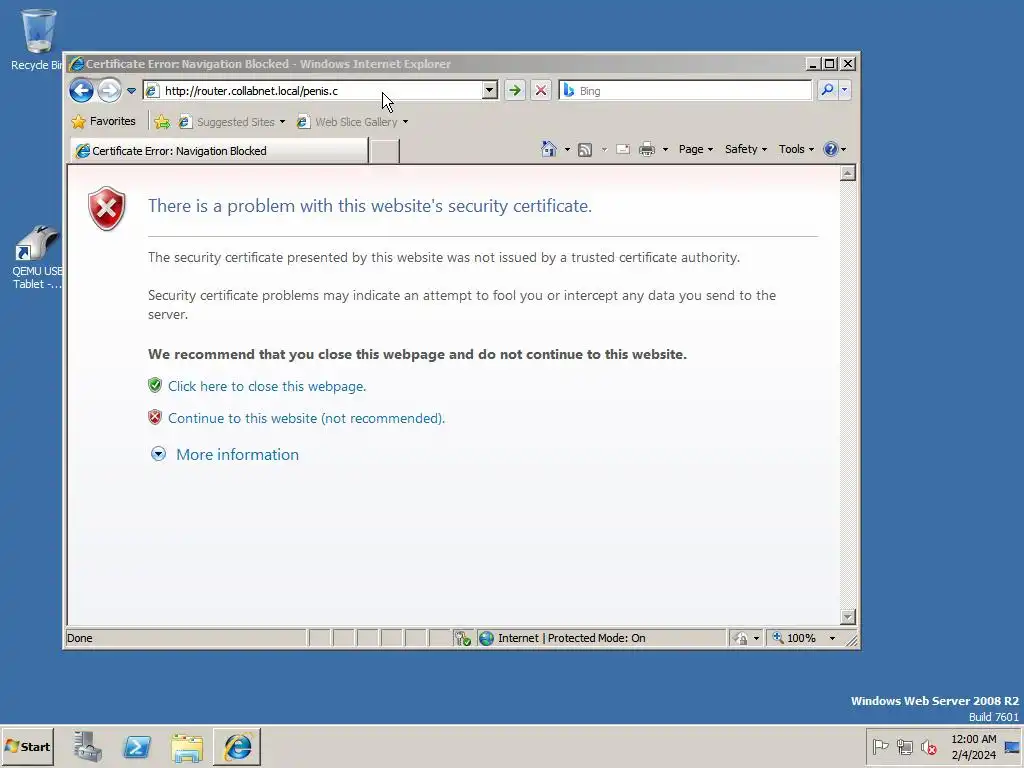Open Windows Explorer folder in taskbar
This screenshot has height=768, width=1024.
(187, 747)
